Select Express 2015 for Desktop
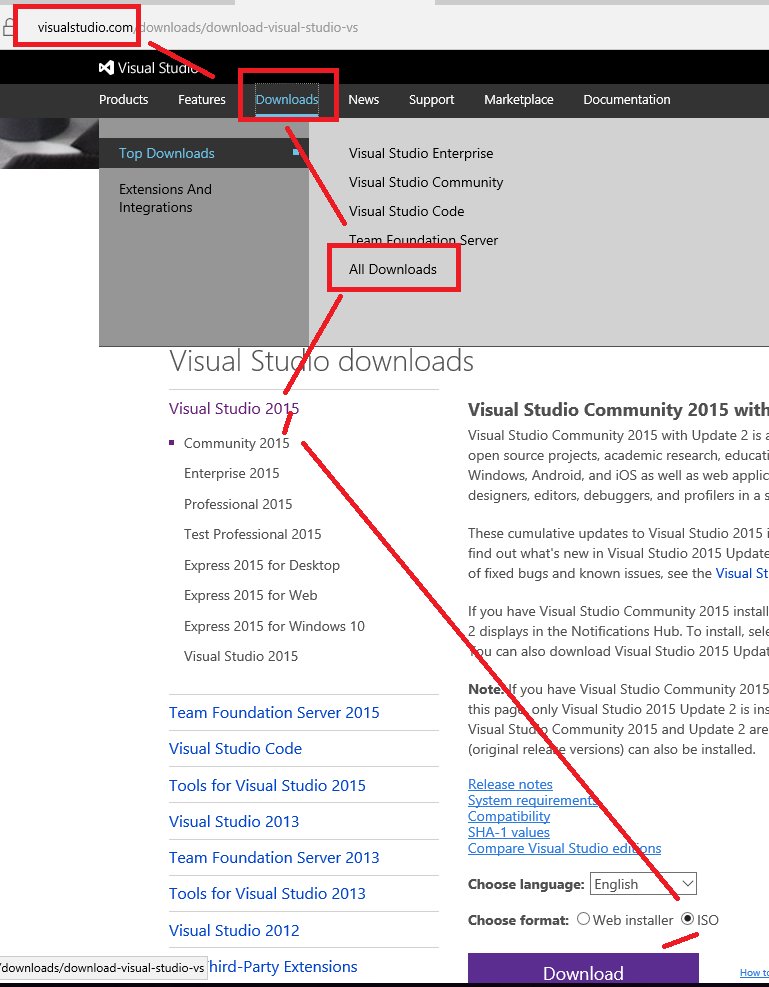769x987 pixels. pos(262,565)
